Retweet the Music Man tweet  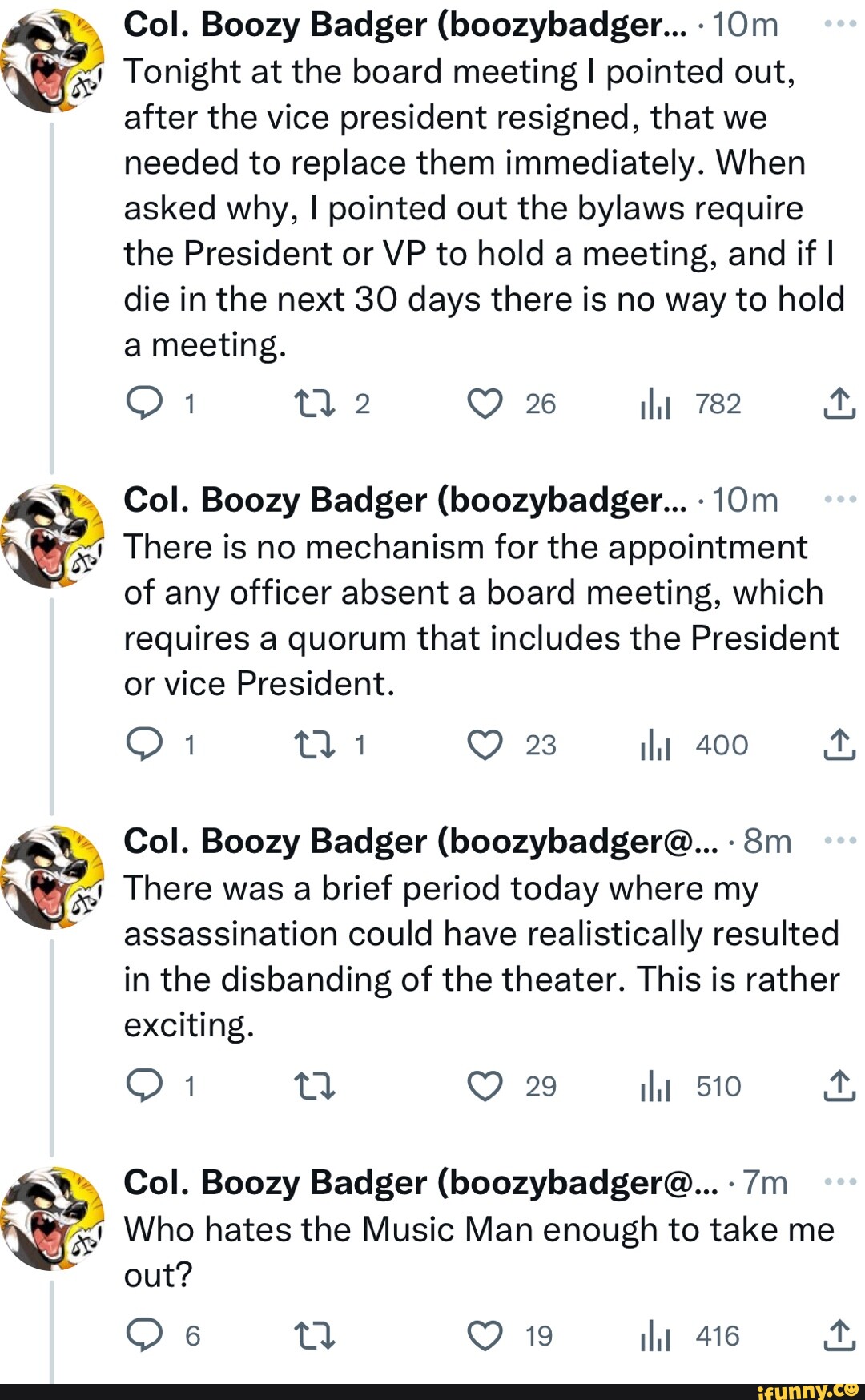point(314,1335)
